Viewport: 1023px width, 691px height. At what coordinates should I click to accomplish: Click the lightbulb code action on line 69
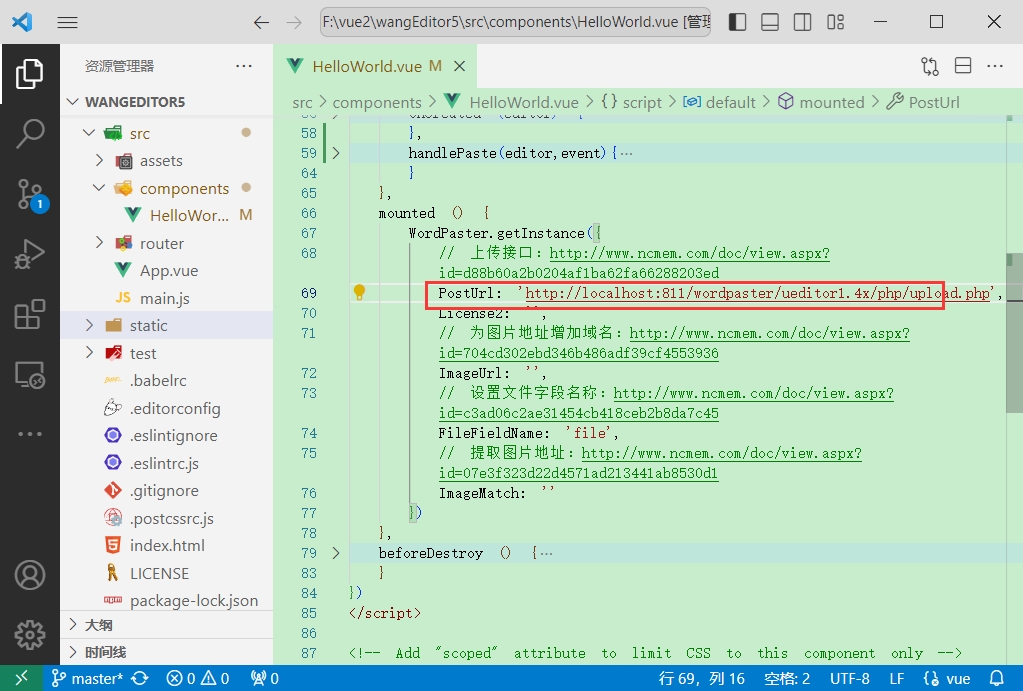(359, 293)
